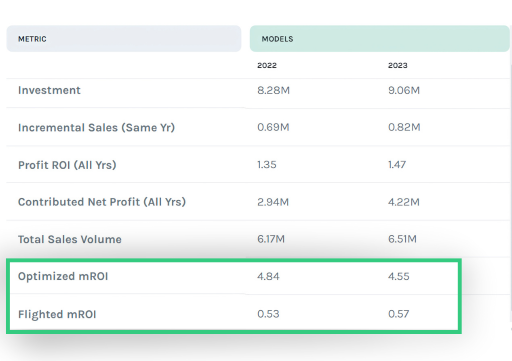The width and height of the screenshot is (512, 361).
Task: Select Total Sales Volume label
Action: click(70, 239)
